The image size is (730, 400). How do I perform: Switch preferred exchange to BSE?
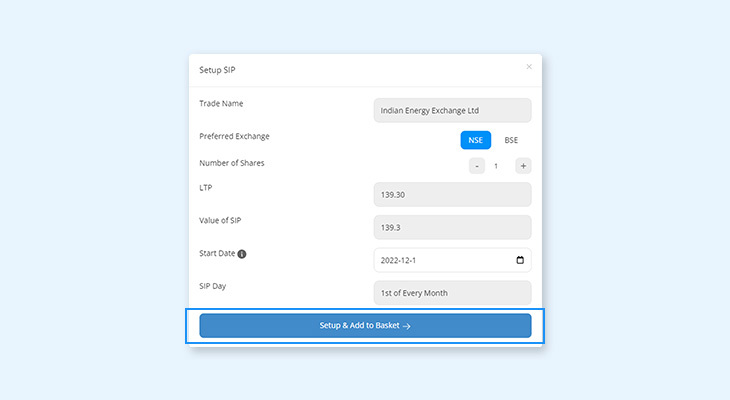tap(511, 140)
